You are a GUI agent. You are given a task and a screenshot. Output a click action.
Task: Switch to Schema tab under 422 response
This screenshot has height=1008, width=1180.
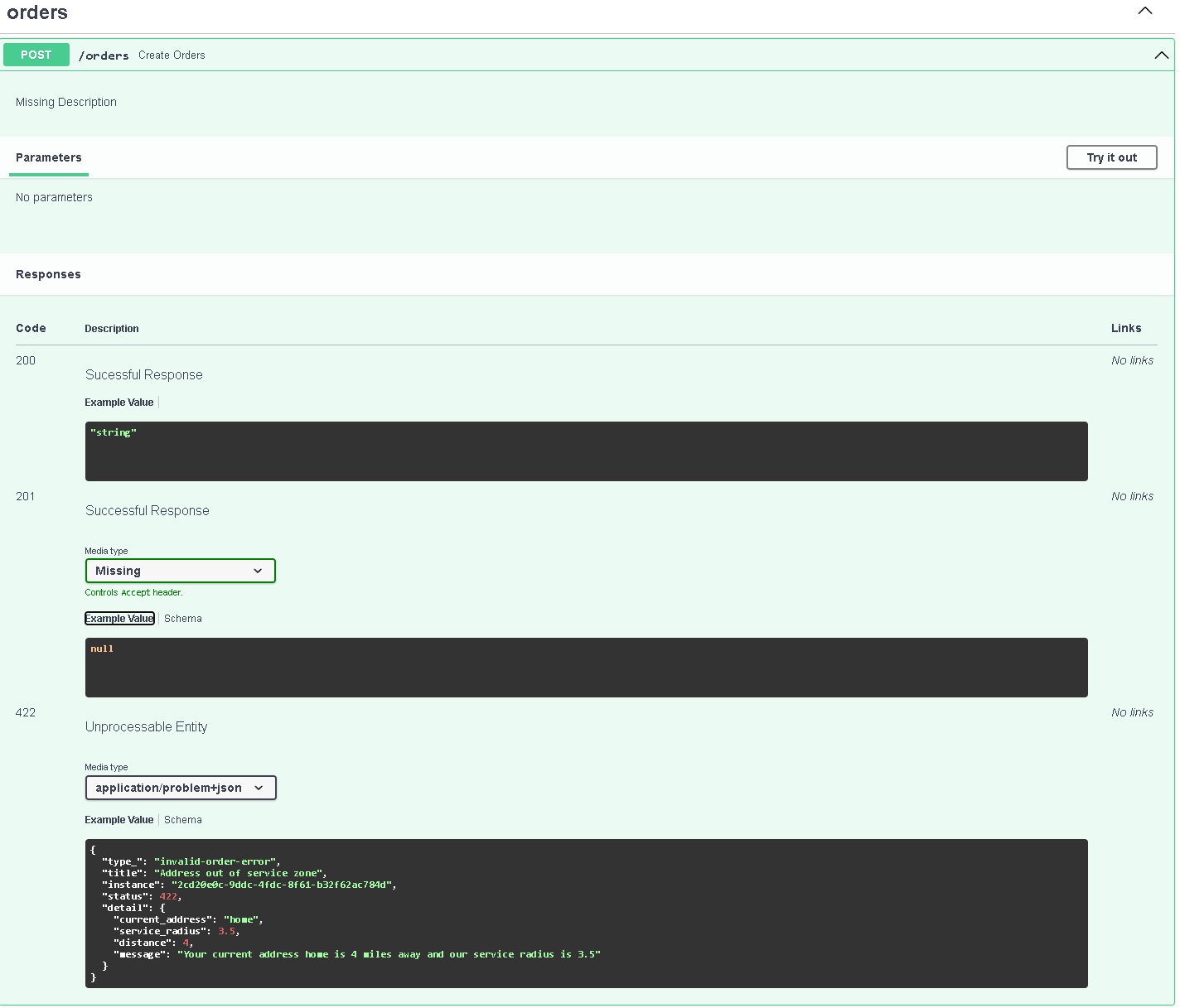click(182, 820)
